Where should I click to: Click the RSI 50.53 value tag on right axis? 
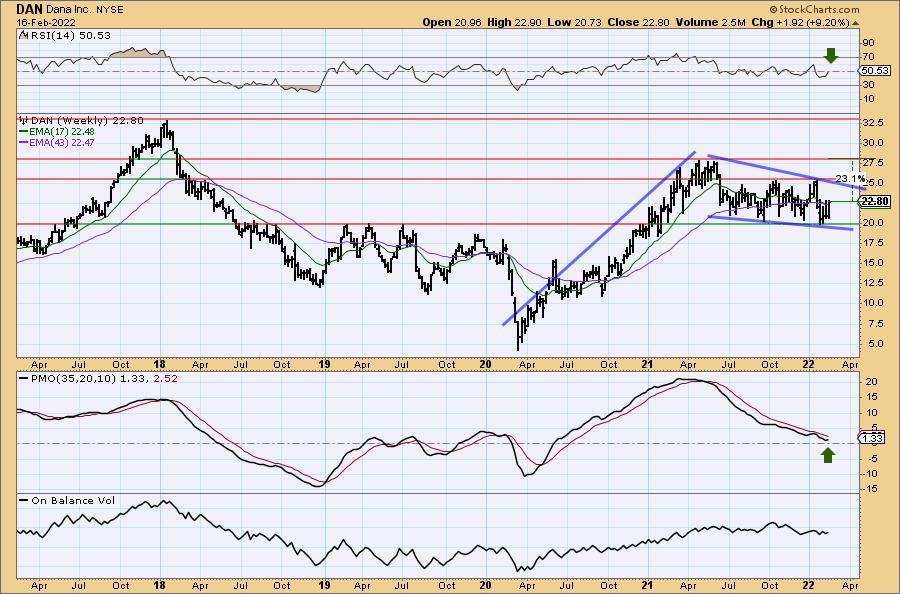pos(875,71)
